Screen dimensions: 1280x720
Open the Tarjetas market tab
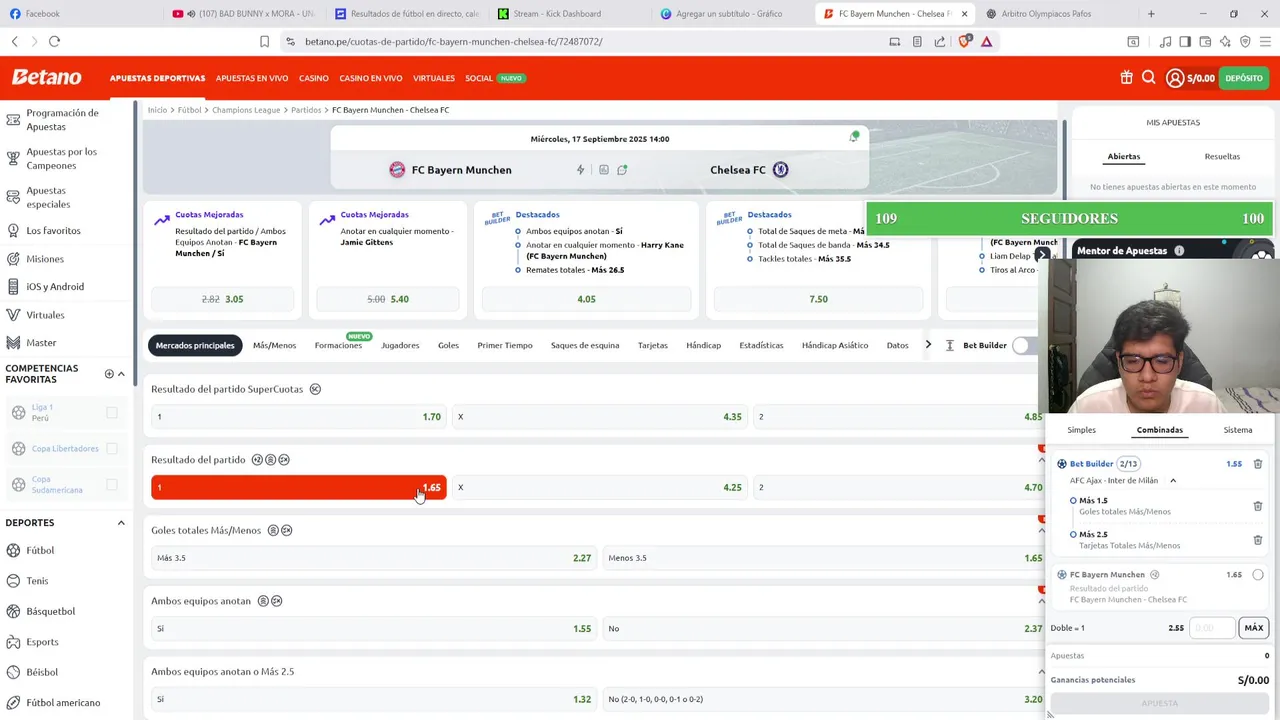click(x=653, y=345)
